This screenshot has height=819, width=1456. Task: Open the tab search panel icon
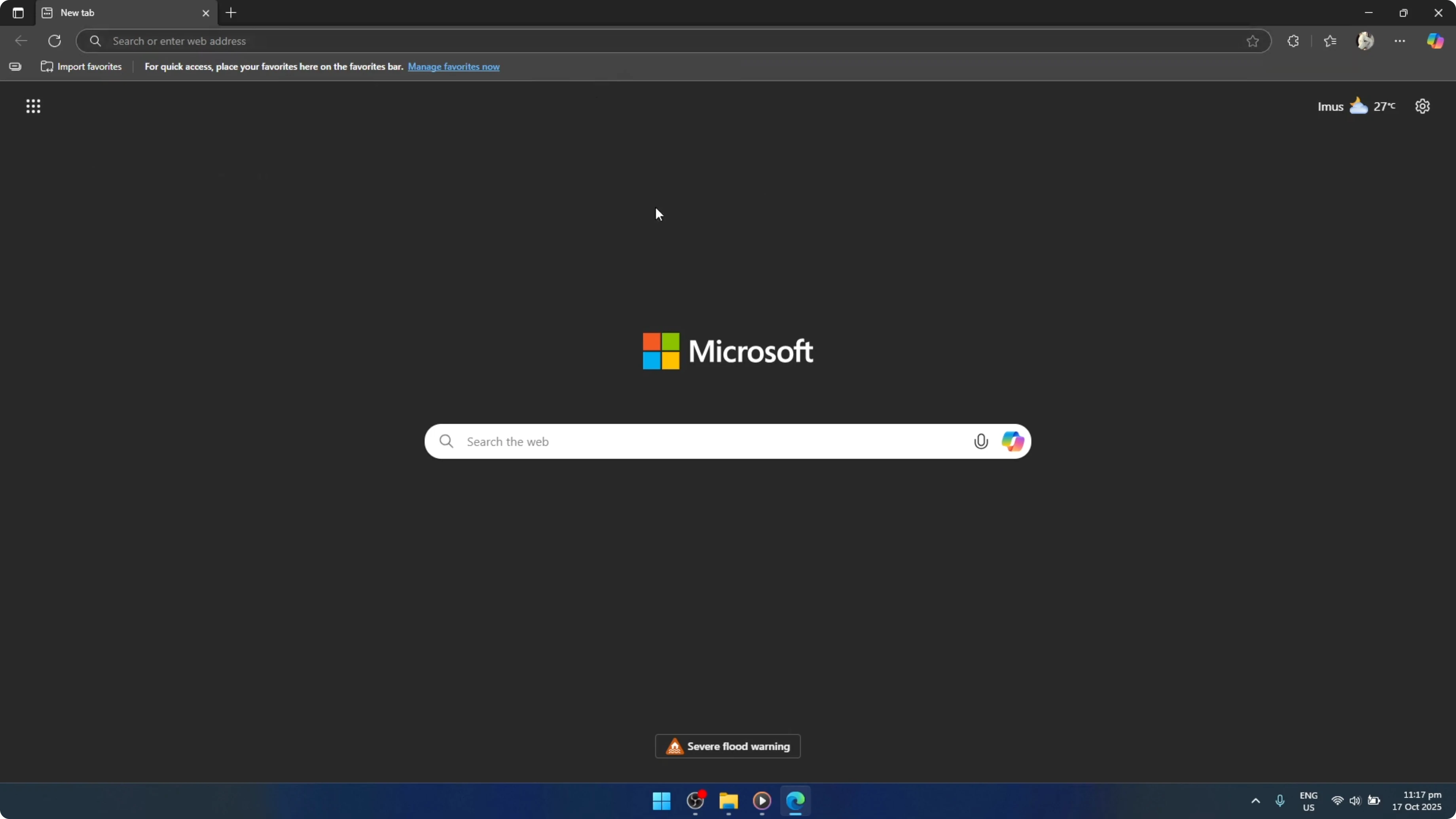coord(17,13)
